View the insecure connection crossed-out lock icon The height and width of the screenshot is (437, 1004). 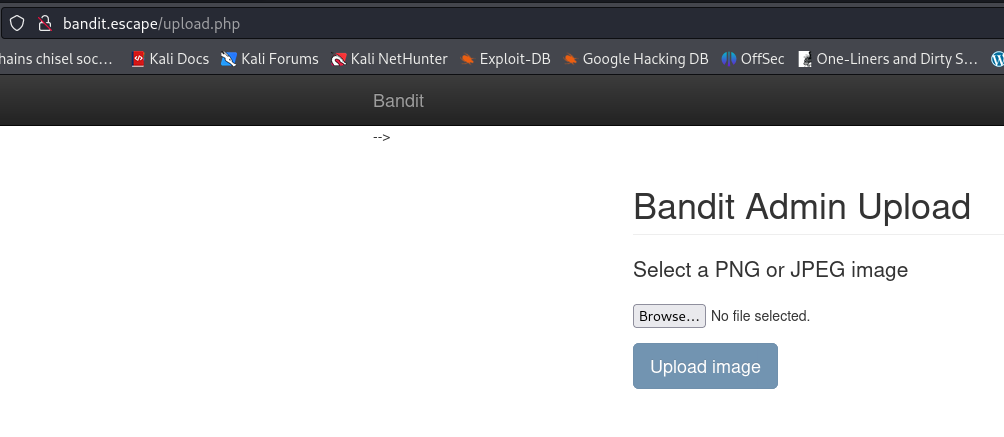pyautogui.click(x=44, y=24)
